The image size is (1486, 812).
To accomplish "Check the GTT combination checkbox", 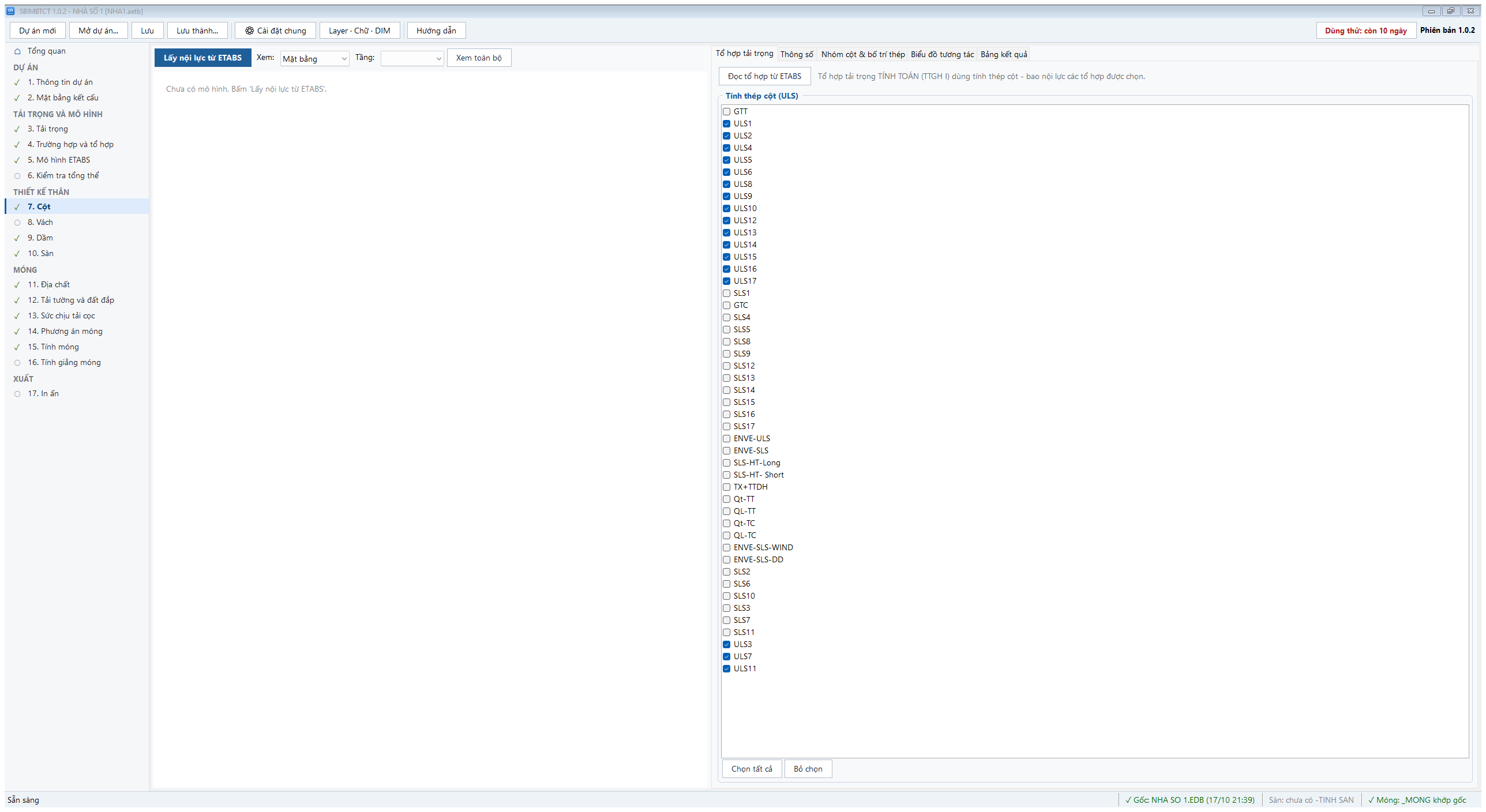I will [727, 112].
